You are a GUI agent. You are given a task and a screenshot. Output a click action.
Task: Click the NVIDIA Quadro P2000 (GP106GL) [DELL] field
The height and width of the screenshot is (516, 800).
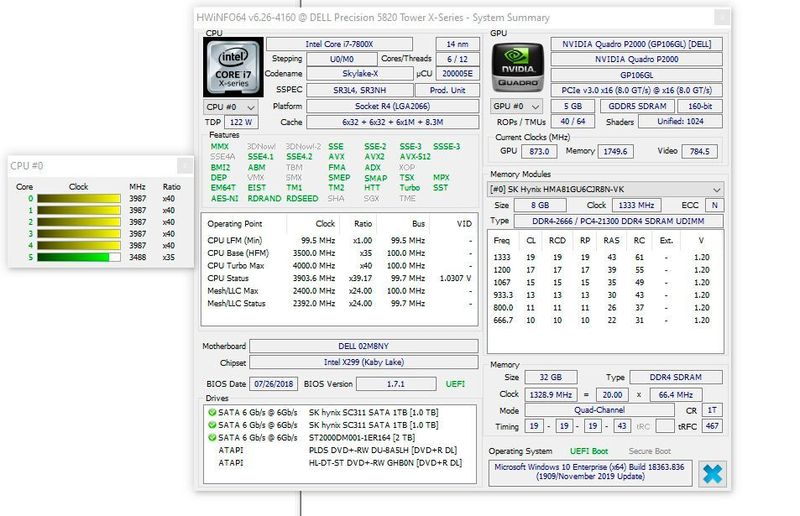636,44
